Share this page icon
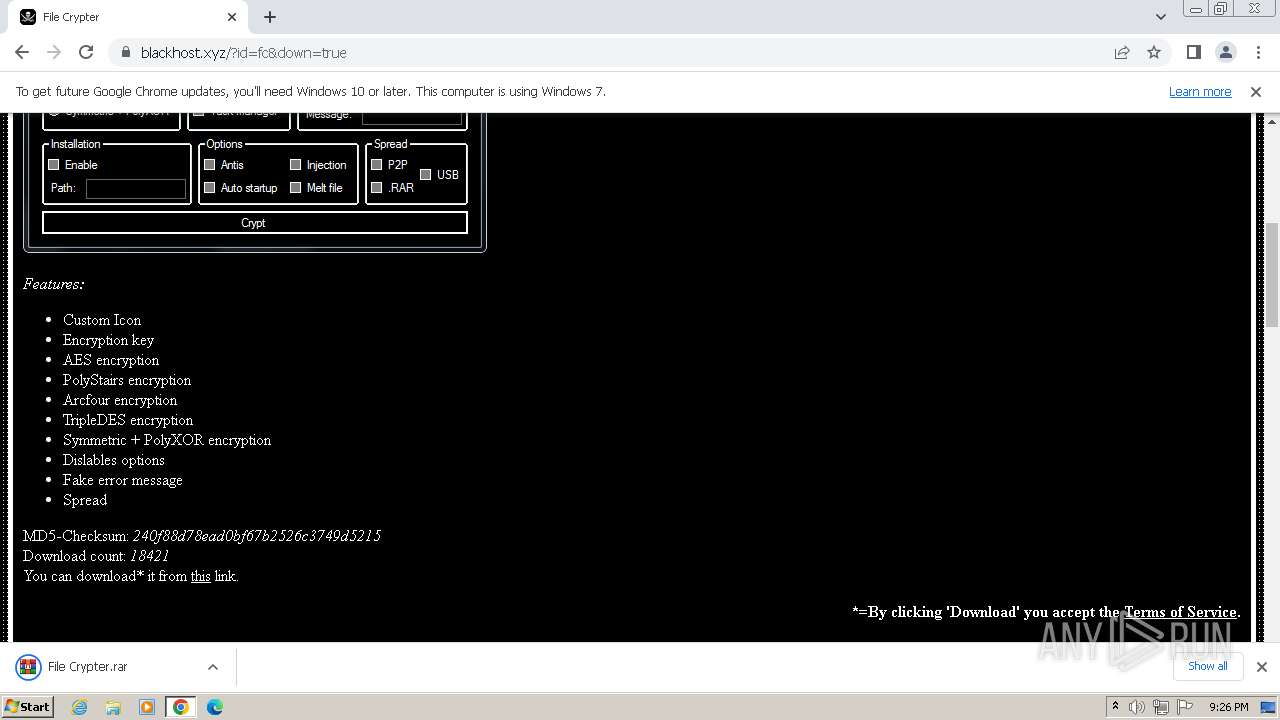 (1122, 52)
